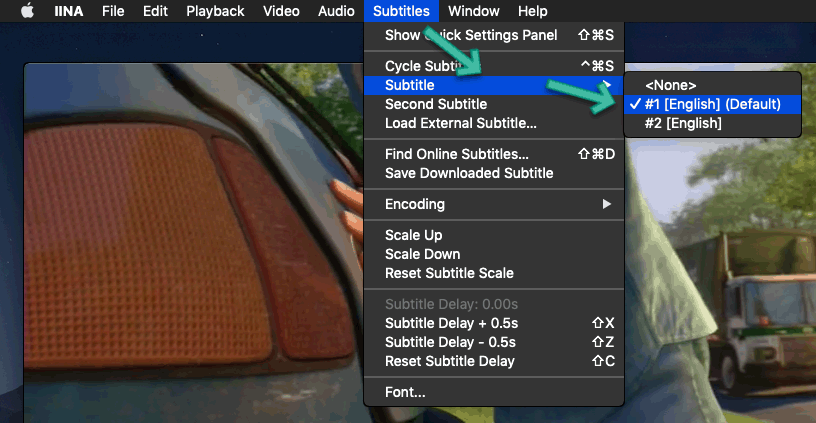
Task: Open the Edit menu
Action: point(155,11)
